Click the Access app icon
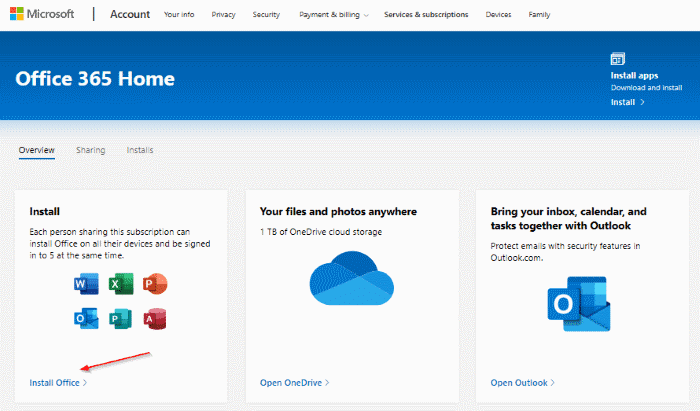700x411 pixels. point(155,319)
